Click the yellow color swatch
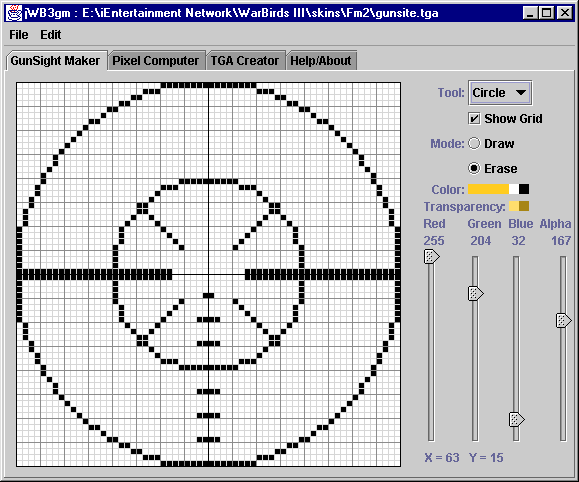The image size is (579, 482). pos(488,189)
